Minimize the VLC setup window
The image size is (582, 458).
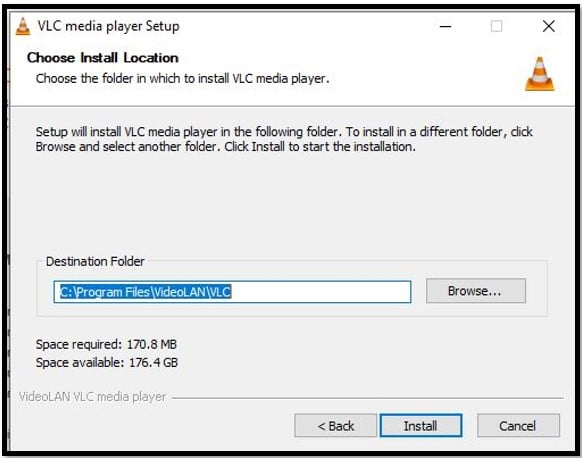445,26
